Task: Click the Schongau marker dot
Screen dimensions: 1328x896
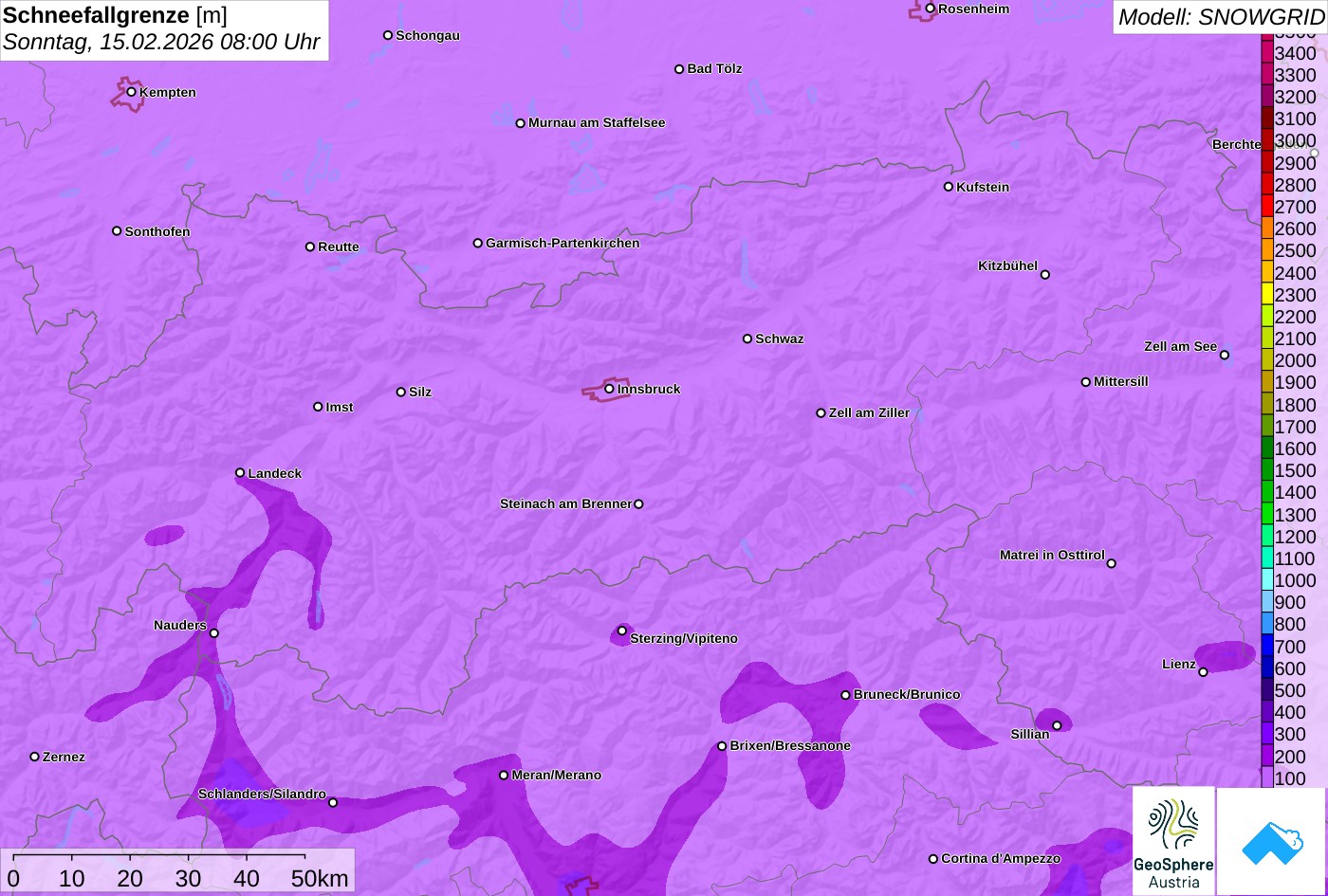Action: (388, 35)
